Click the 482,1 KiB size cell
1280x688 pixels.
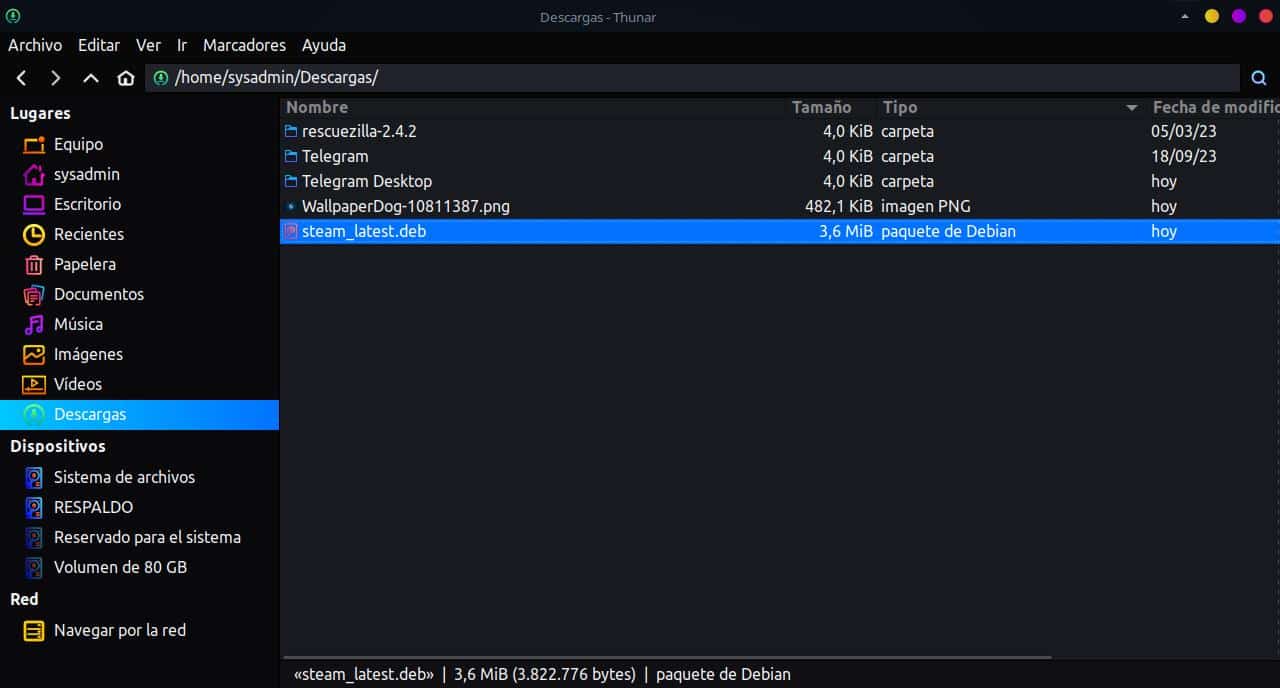(x=839, y=206)
